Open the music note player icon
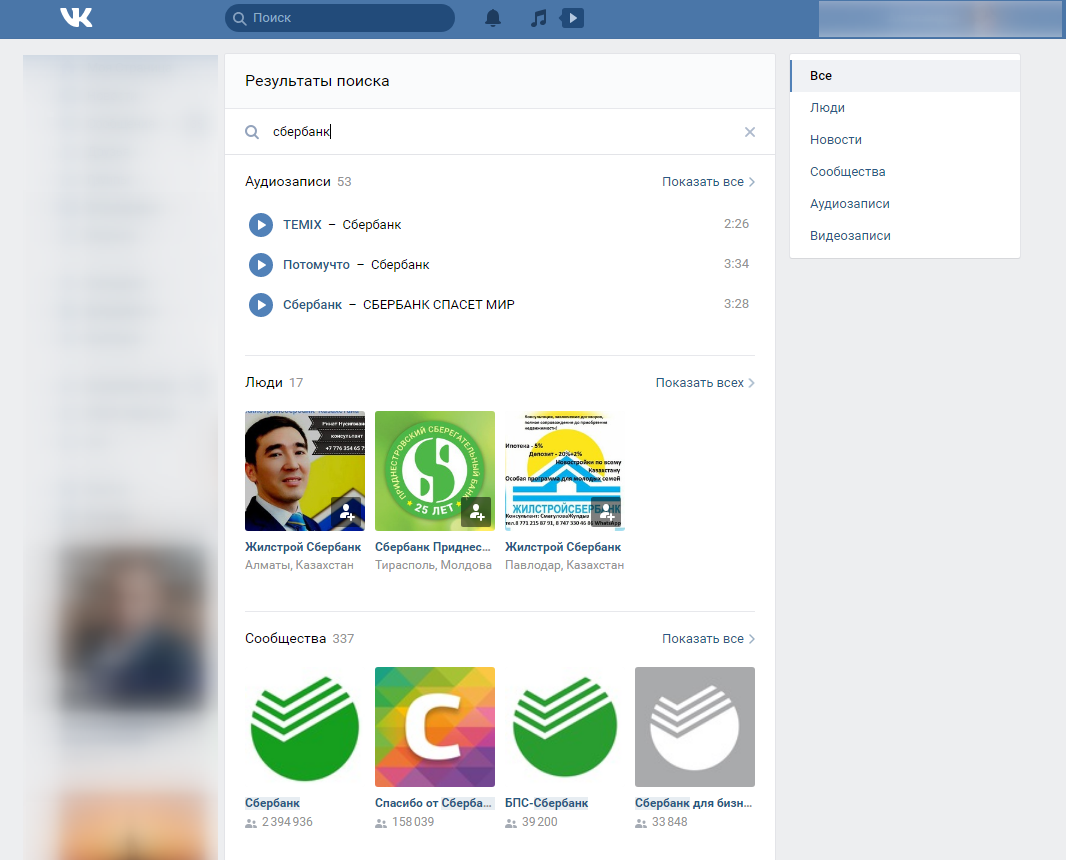1066x860 pixels. point(538,18)
